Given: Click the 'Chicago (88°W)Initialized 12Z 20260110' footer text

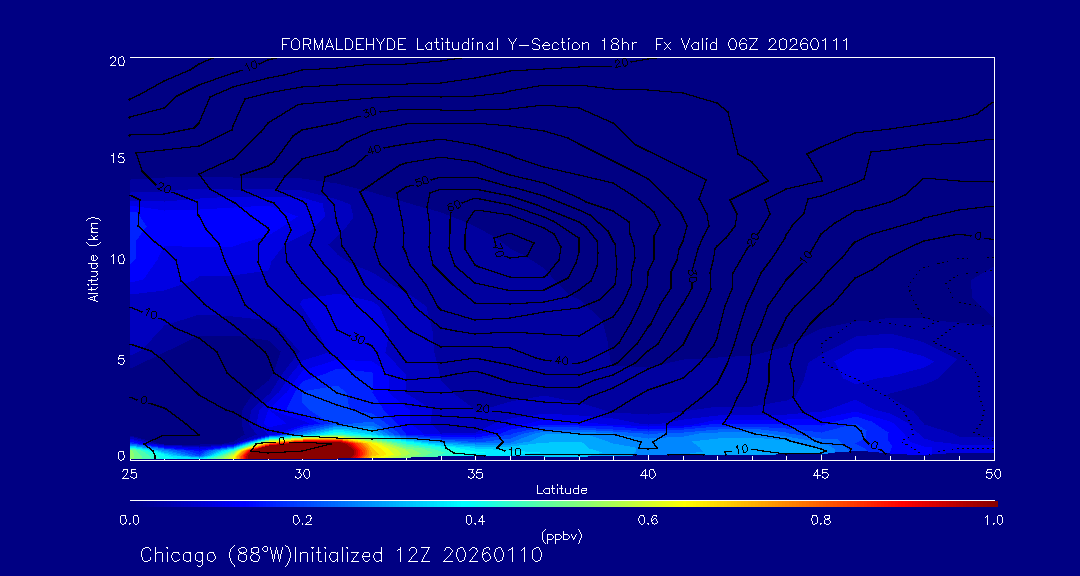Looking at the screenshot, I should click(342, 555).
